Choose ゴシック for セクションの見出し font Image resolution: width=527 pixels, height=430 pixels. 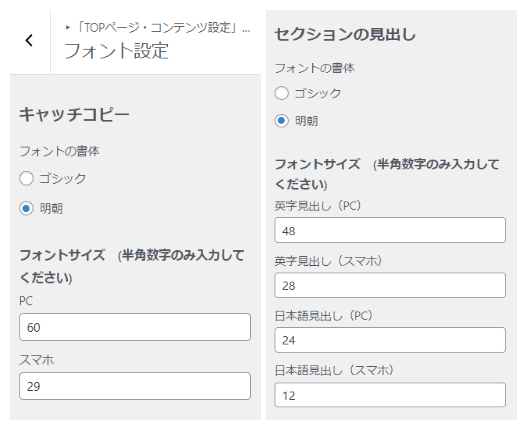(282, 93)
